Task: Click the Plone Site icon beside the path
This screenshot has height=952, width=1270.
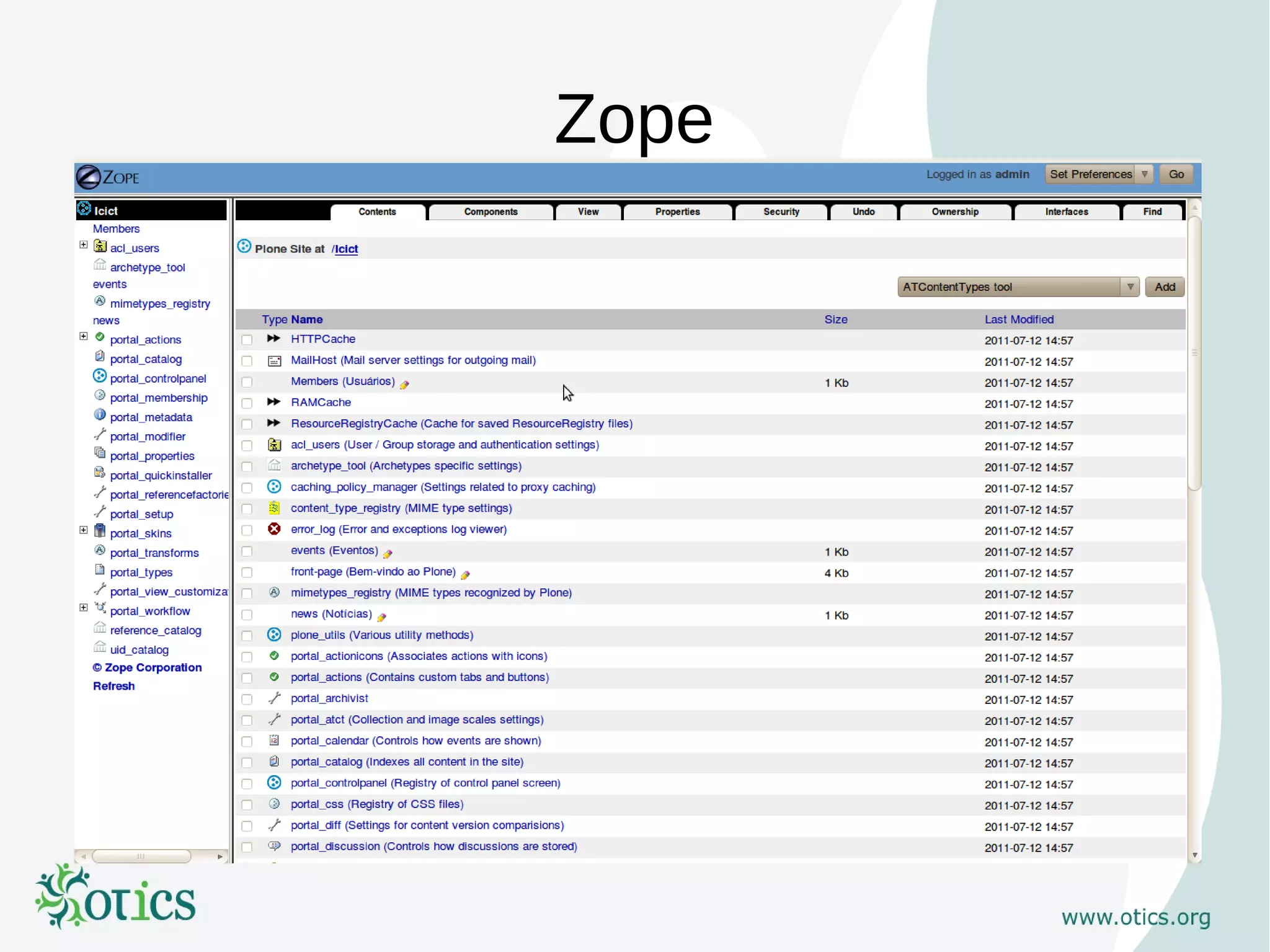Action: 244,247
